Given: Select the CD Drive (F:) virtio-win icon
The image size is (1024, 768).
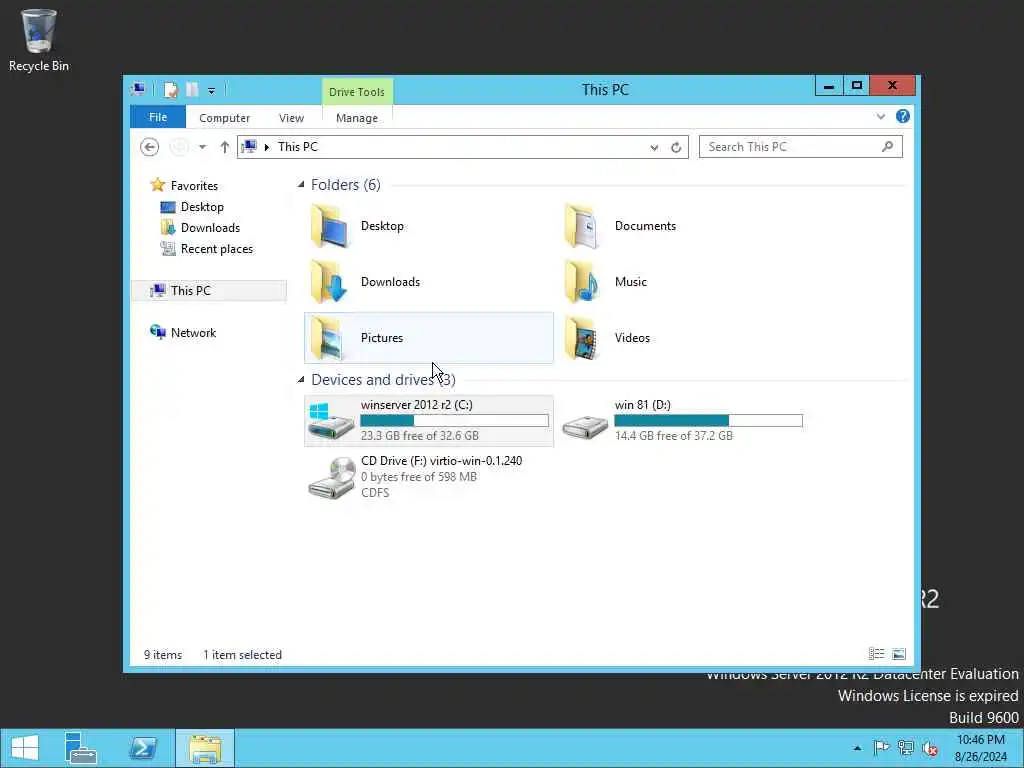Looking at the screenshot, I should 331,478.
